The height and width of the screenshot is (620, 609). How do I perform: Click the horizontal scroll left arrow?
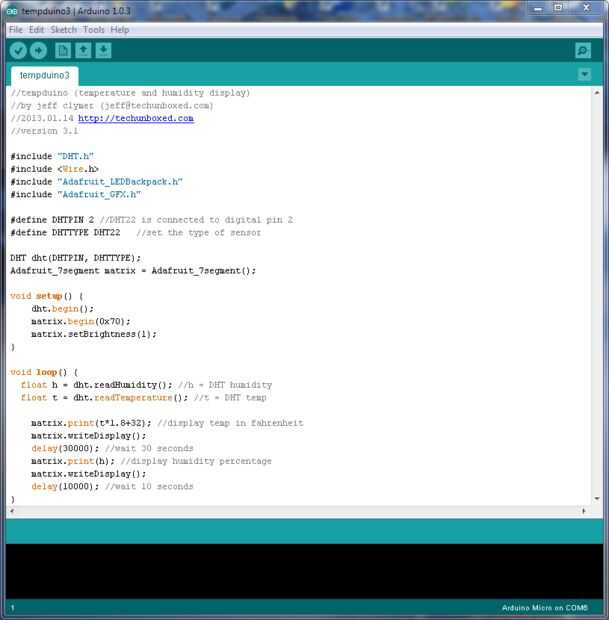[x=12, y=511]
